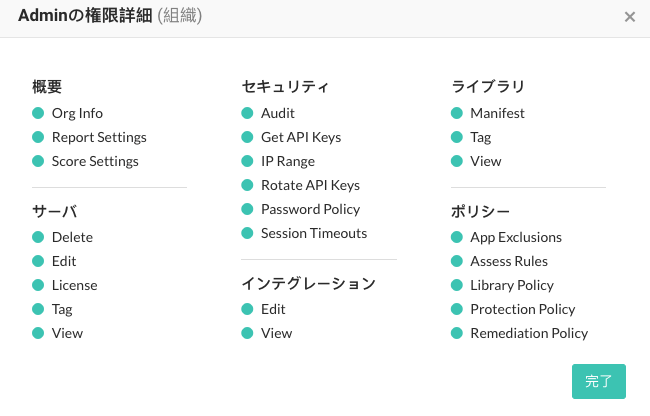Click the dot beside Password Policy

point(247,209)
